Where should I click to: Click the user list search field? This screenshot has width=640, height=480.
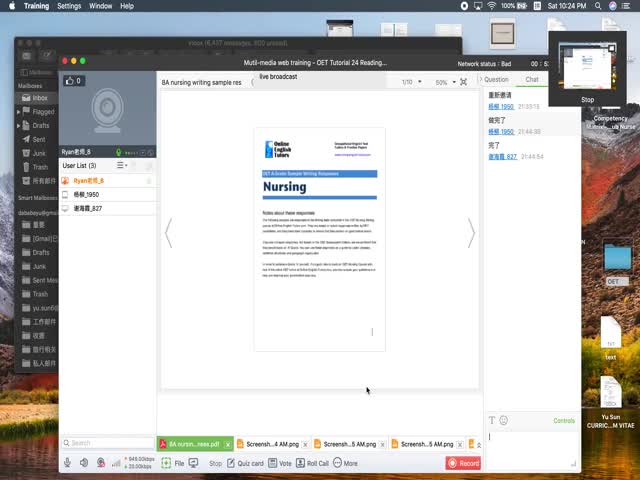coord(105,443)
